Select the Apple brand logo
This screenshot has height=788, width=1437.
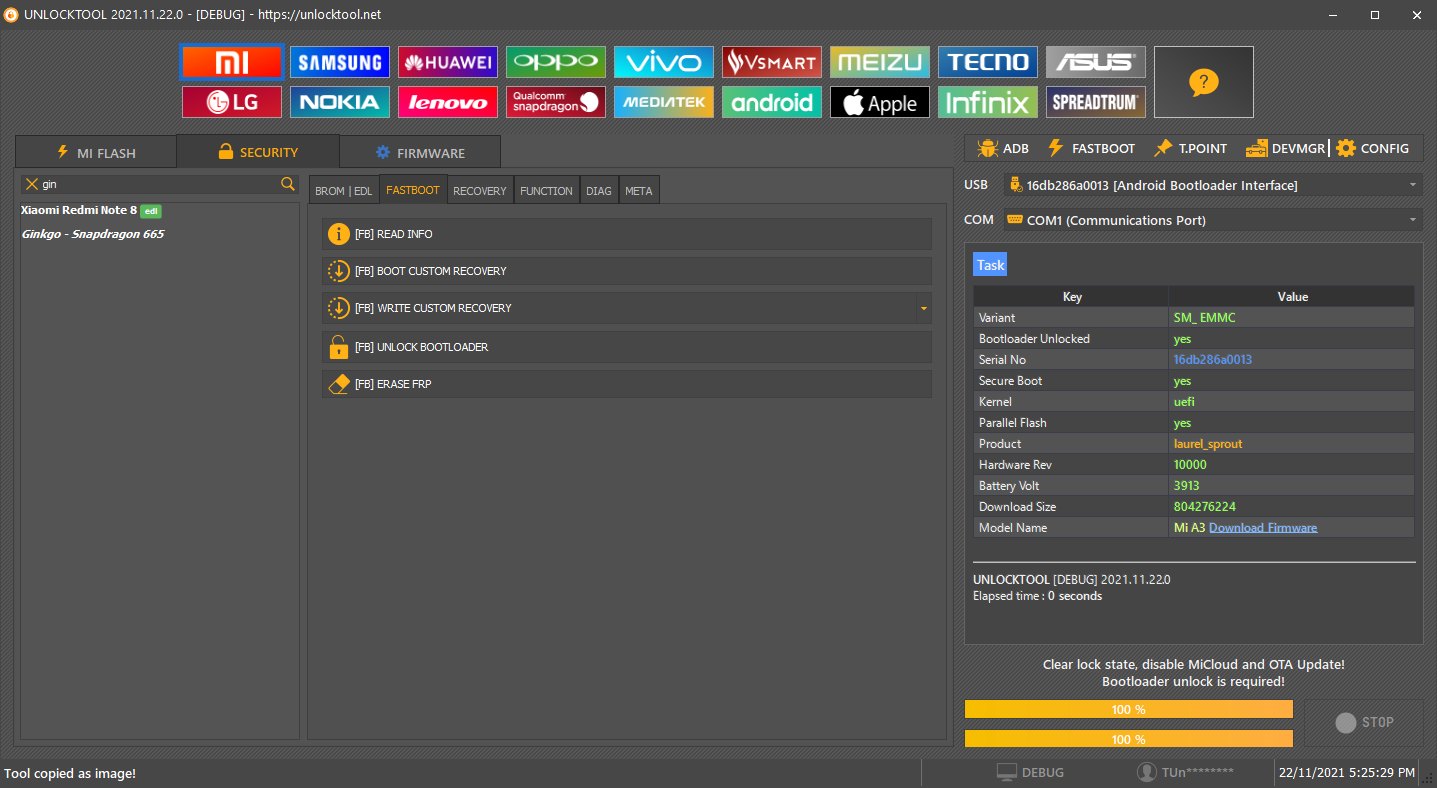pos(880,102)
